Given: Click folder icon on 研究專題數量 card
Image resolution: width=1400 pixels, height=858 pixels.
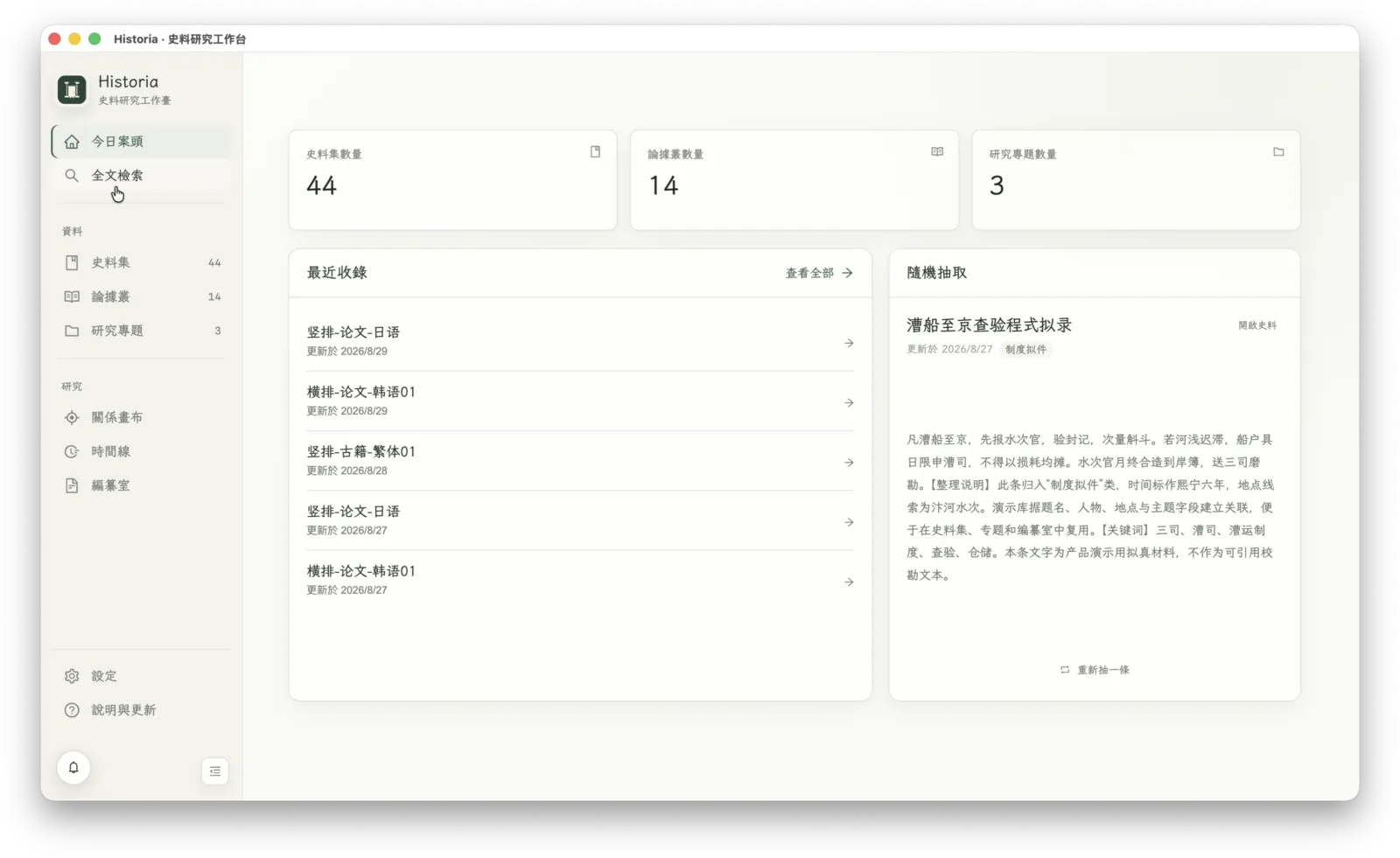Looking at the screenshot, I should coord(1278,152).
